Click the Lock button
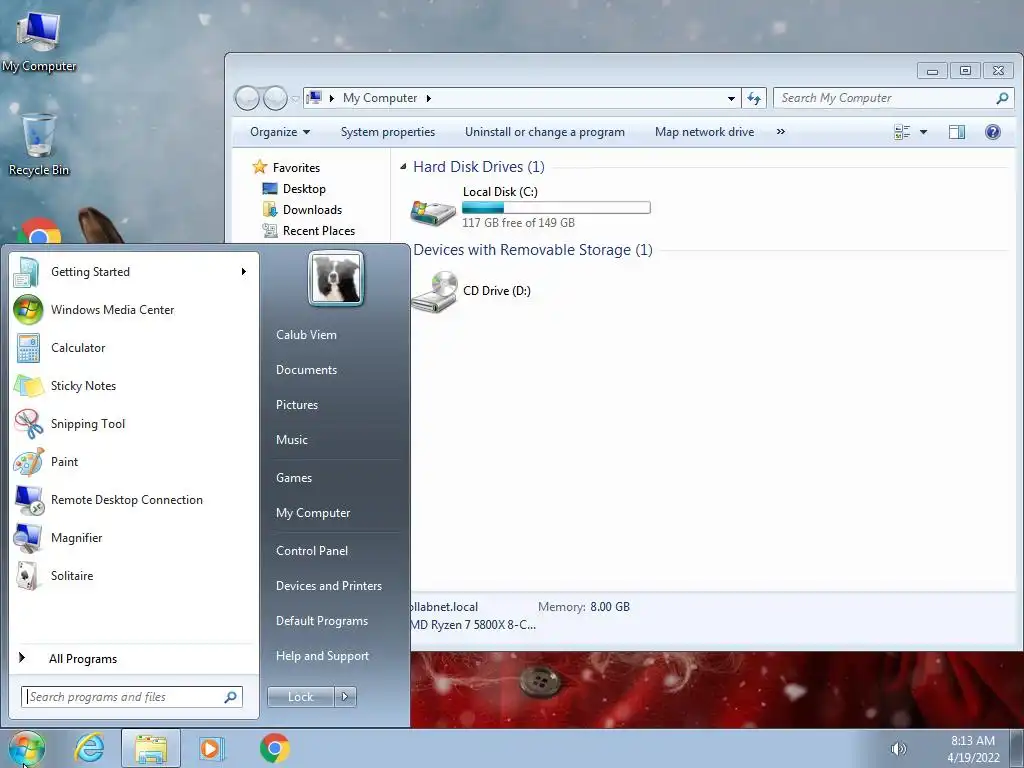 [300, 697]
